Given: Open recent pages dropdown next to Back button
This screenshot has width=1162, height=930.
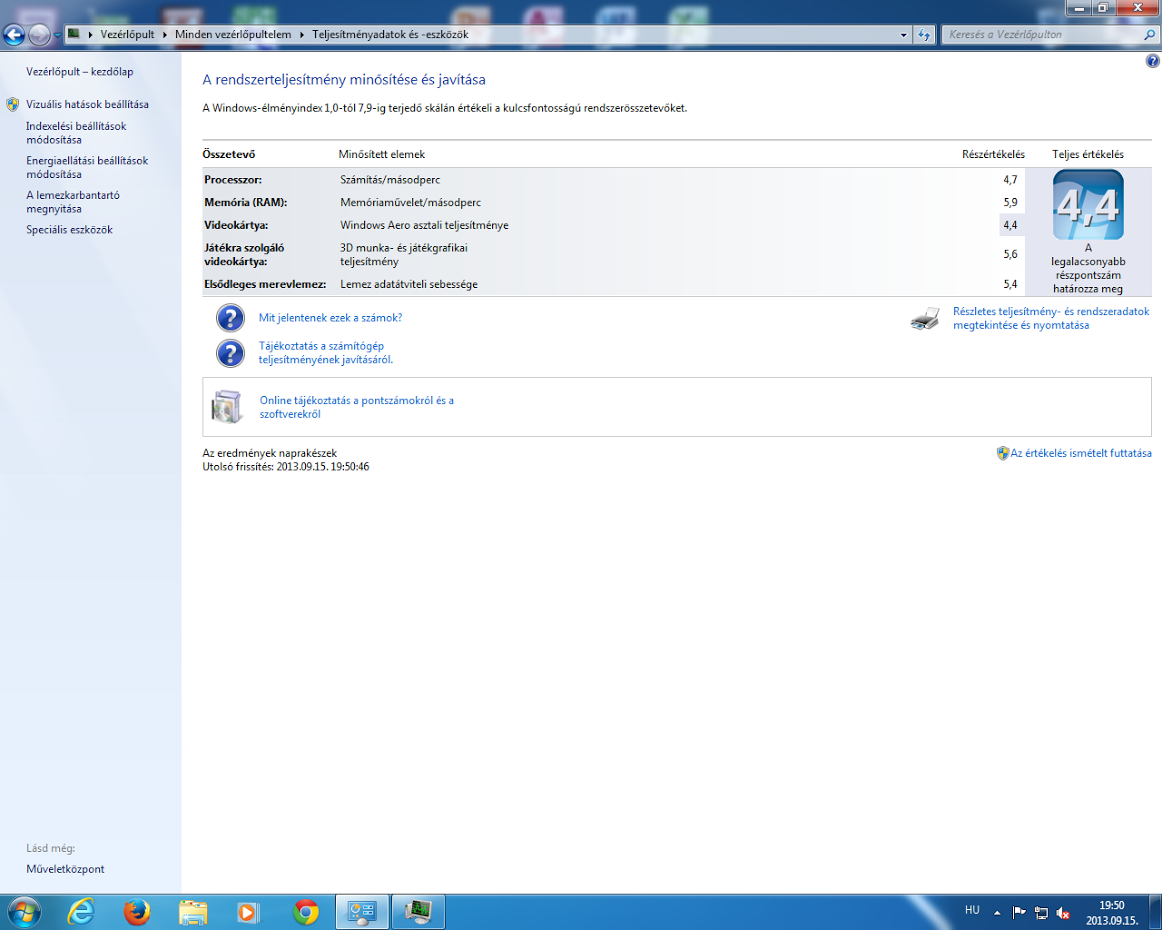Looking at the screenshot, I should click(57, 34).
